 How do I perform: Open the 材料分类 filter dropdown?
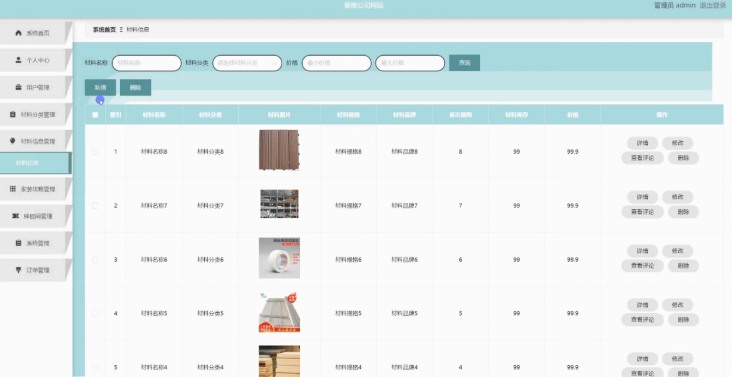247,63
